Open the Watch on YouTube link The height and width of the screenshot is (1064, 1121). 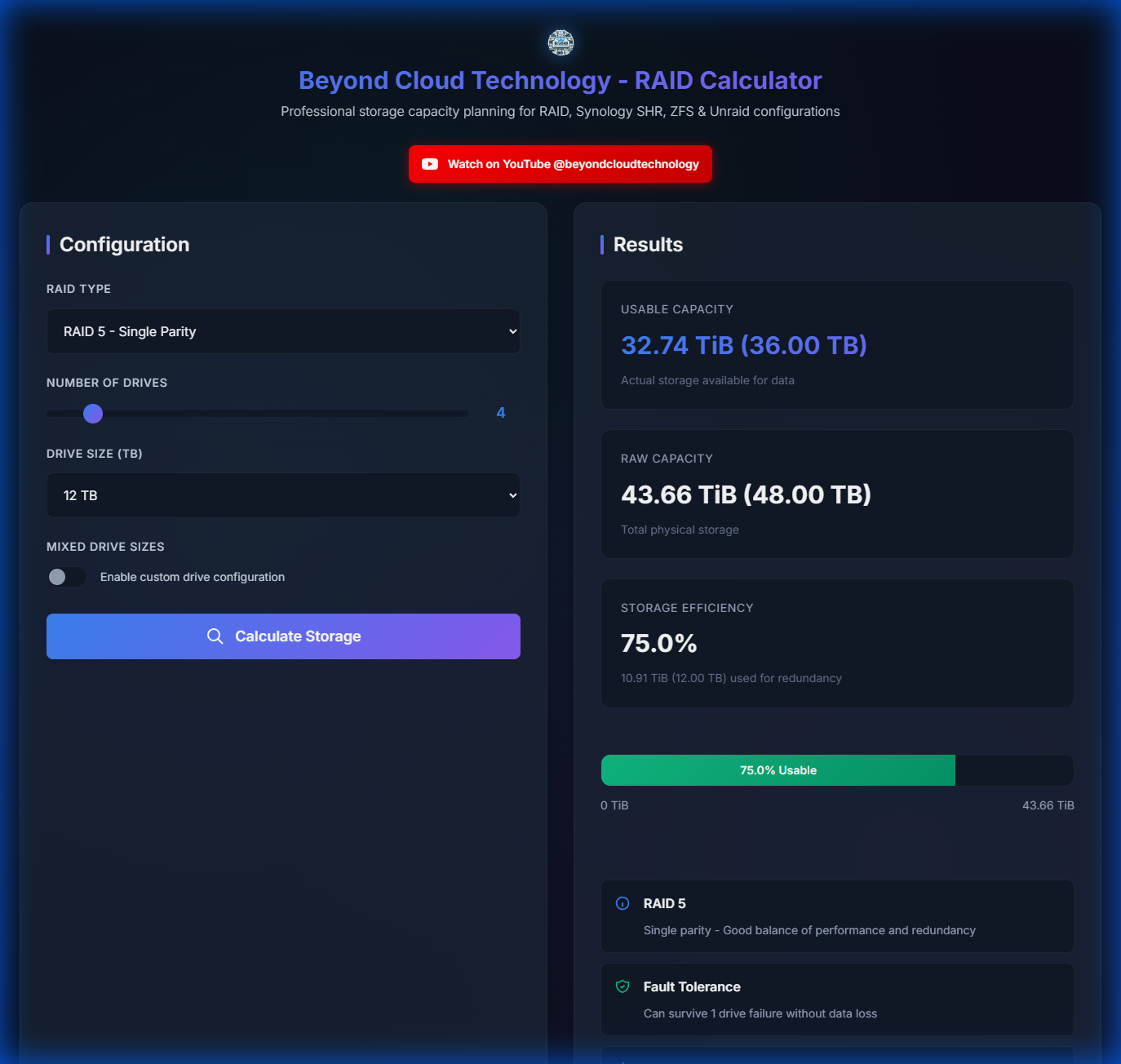point(560,164)
